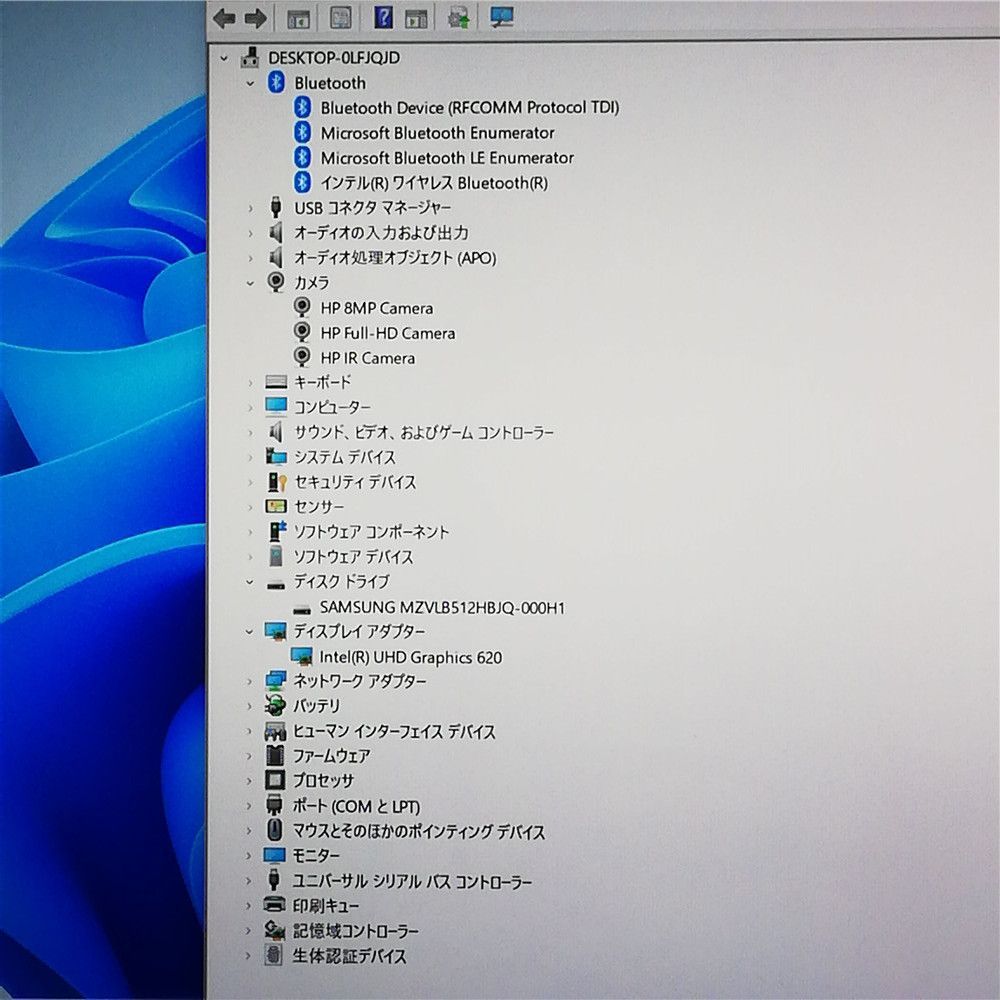Click the update driver toolbar icon
The image size is (1000, 1000).
pyautogui.click(x=459, y=17)
